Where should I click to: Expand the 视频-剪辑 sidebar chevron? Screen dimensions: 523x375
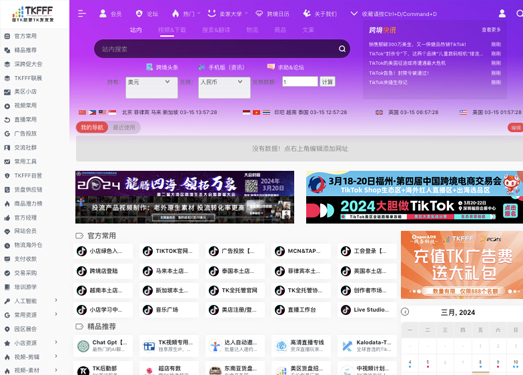pos(56,356)
